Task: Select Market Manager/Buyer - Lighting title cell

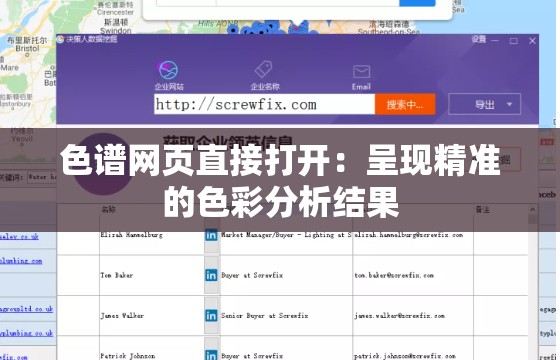Action: [286, 235]
